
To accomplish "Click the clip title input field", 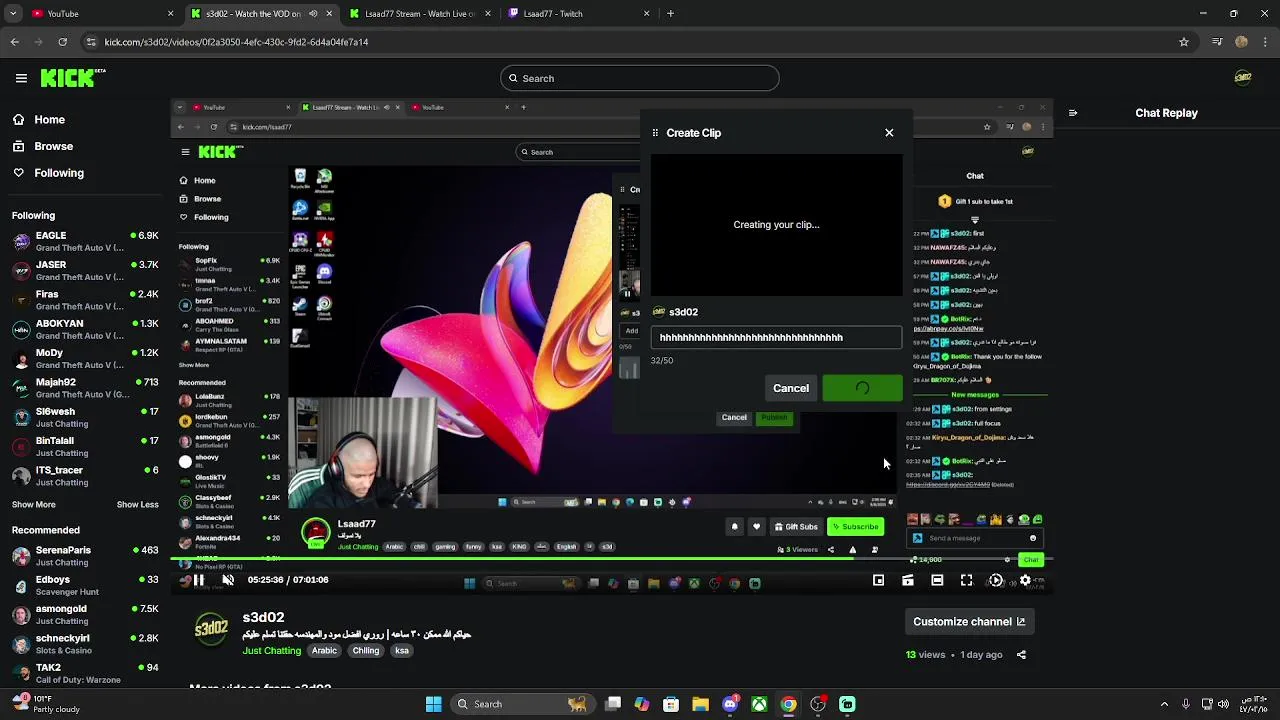I will (776, 338).
